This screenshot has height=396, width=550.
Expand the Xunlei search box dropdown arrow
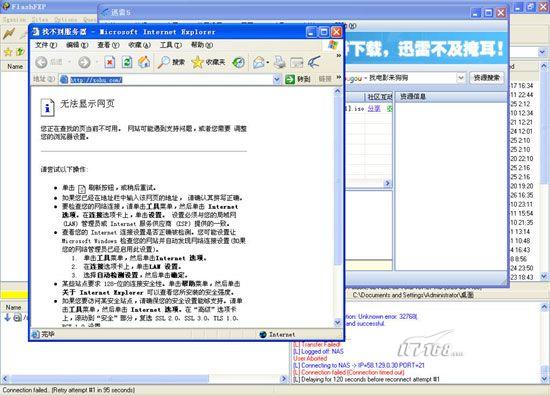(461, 78)
